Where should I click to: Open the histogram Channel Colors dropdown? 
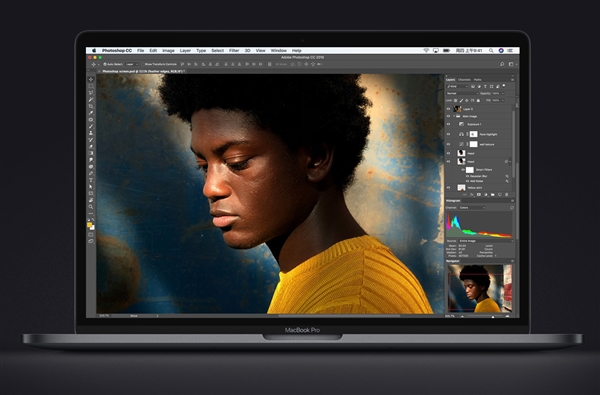point(471,207)
